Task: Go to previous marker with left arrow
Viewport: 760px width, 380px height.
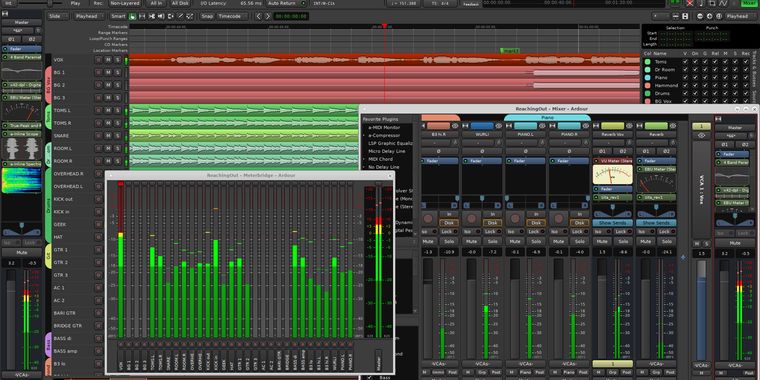Action: click(x=259, y=16)
